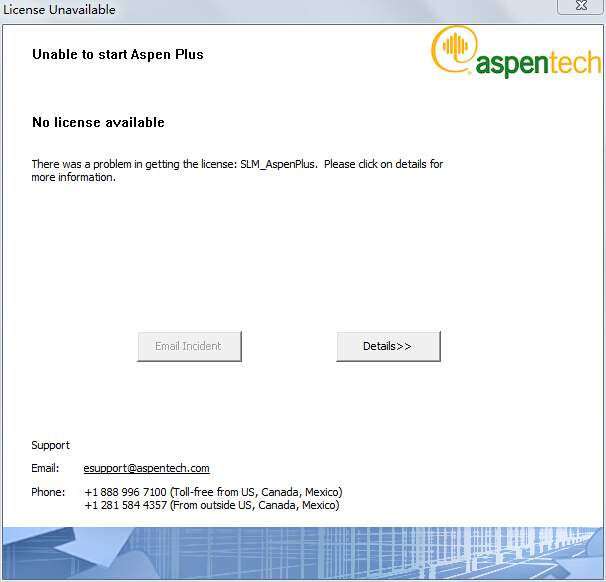Click the 'Email:' label
The height and width of the screenshot is (582, 606).
click(45, 468)
